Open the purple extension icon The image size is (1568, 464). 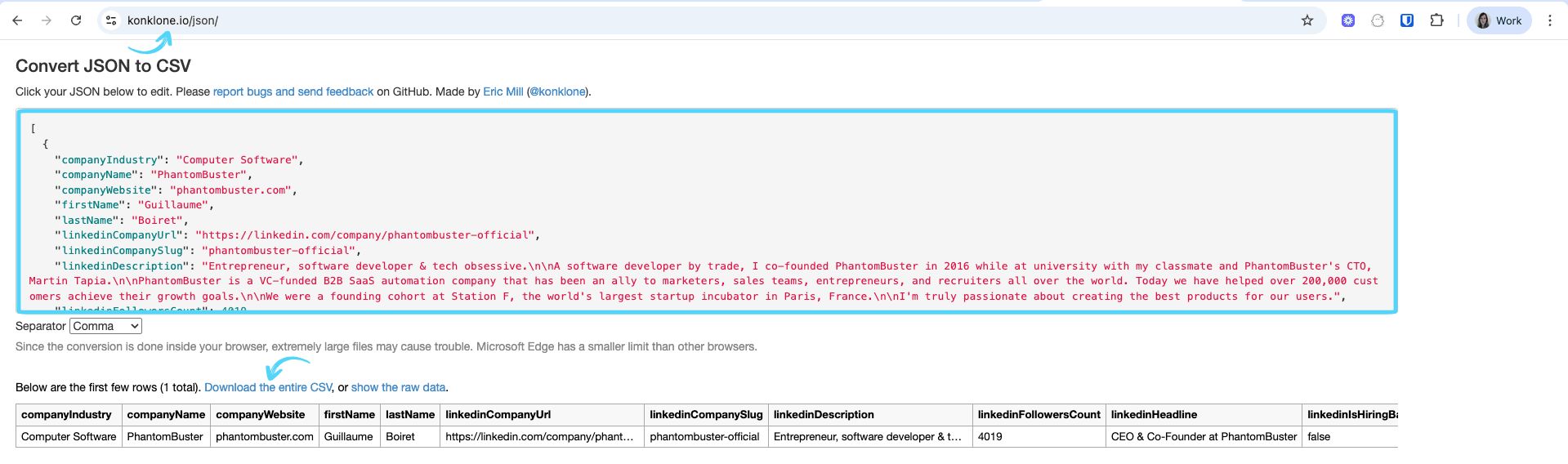coord(1348,20)
